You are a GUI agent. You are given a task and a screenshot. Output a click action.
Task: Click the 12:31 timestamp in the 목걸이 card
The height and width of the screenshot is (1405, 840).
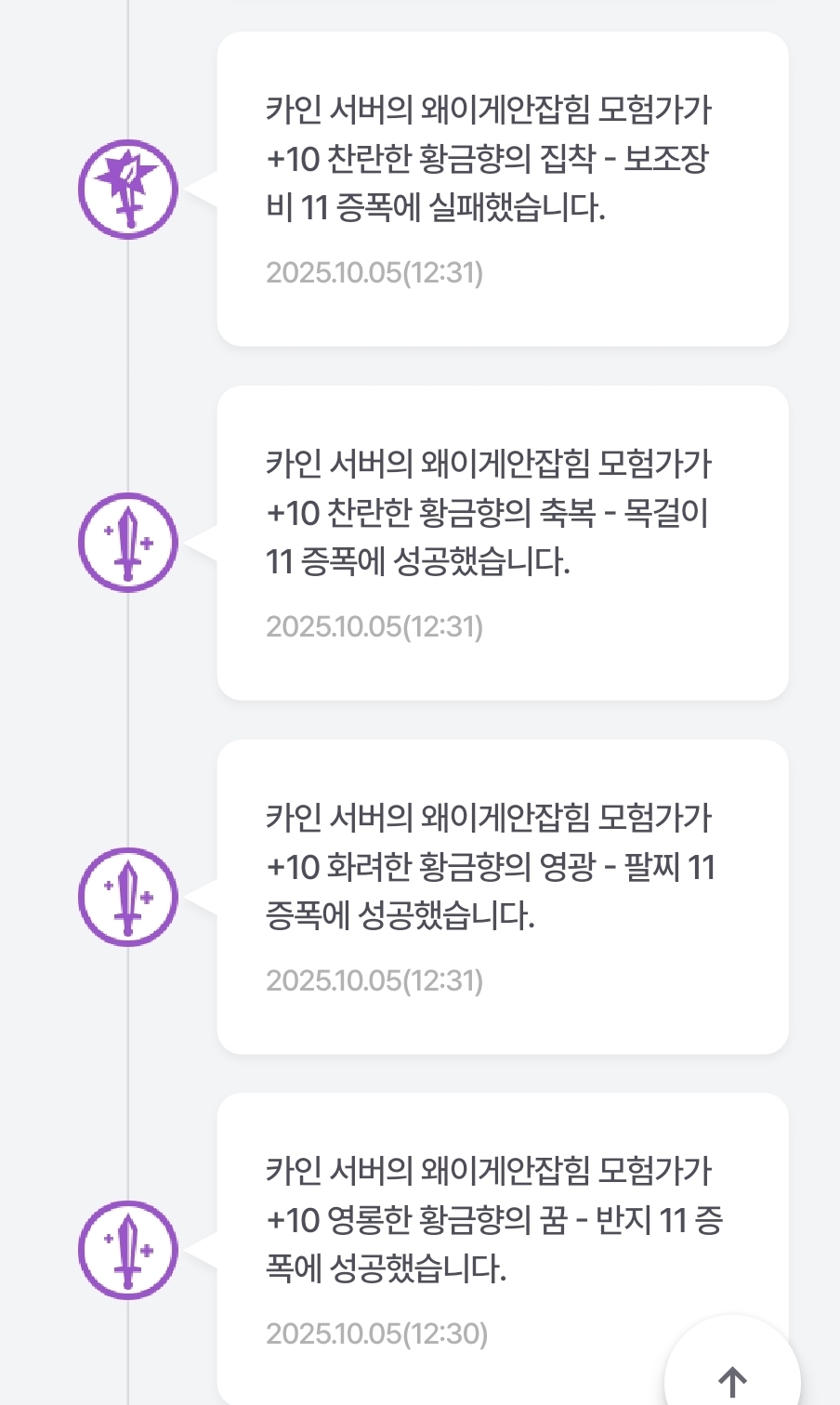pyautogui.click(x=374, y=626)
